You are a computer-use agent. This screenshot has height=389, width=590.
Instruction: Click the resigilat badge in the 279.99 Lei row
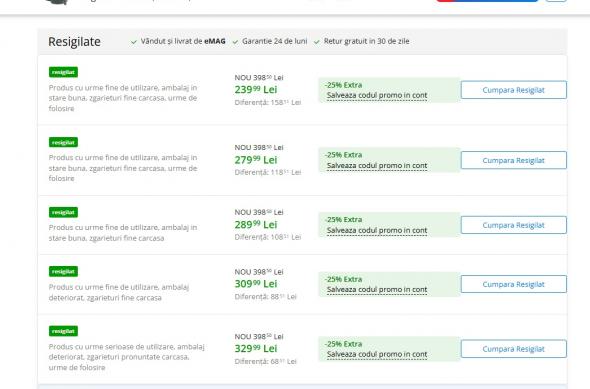tap(63, 143)
